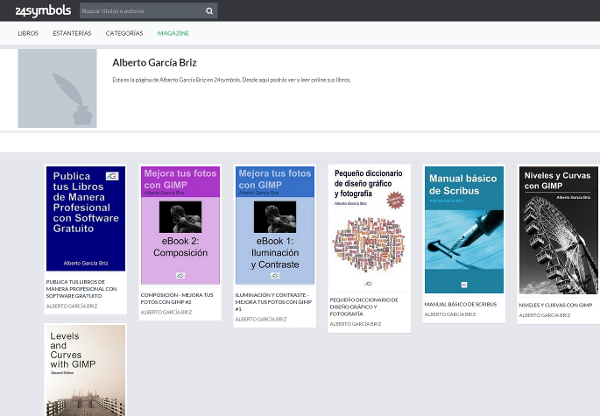
Task: Click the author quill placeholder image
Action: pos(57,88)
